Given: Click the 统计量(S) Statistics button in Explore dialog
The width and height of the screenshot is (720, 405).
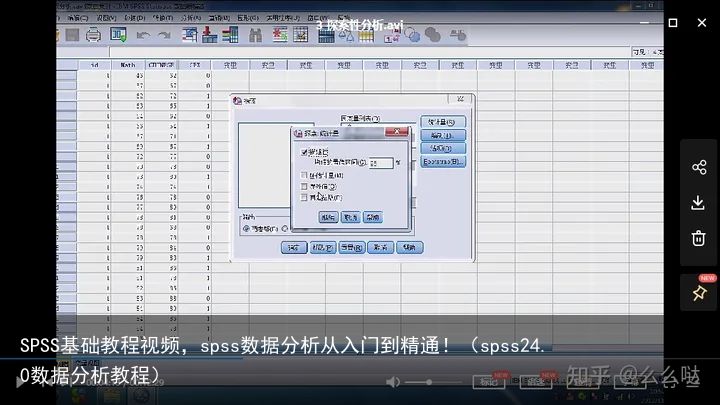Looking at the screenshot, I should [x=443, y=122].
